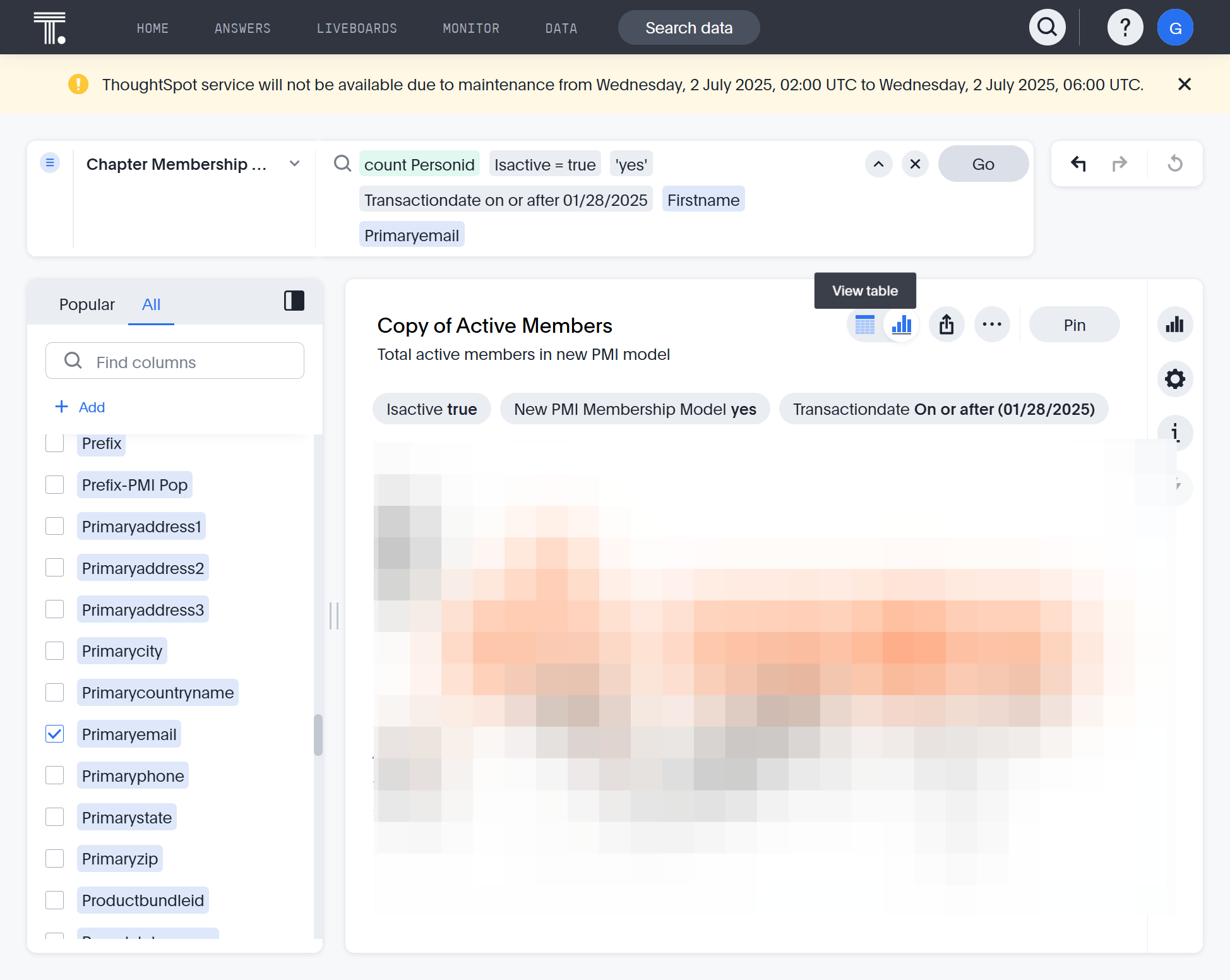Select the count Personid search token
The width and height of the screenshot is (1230, 980).
[419, 164]
